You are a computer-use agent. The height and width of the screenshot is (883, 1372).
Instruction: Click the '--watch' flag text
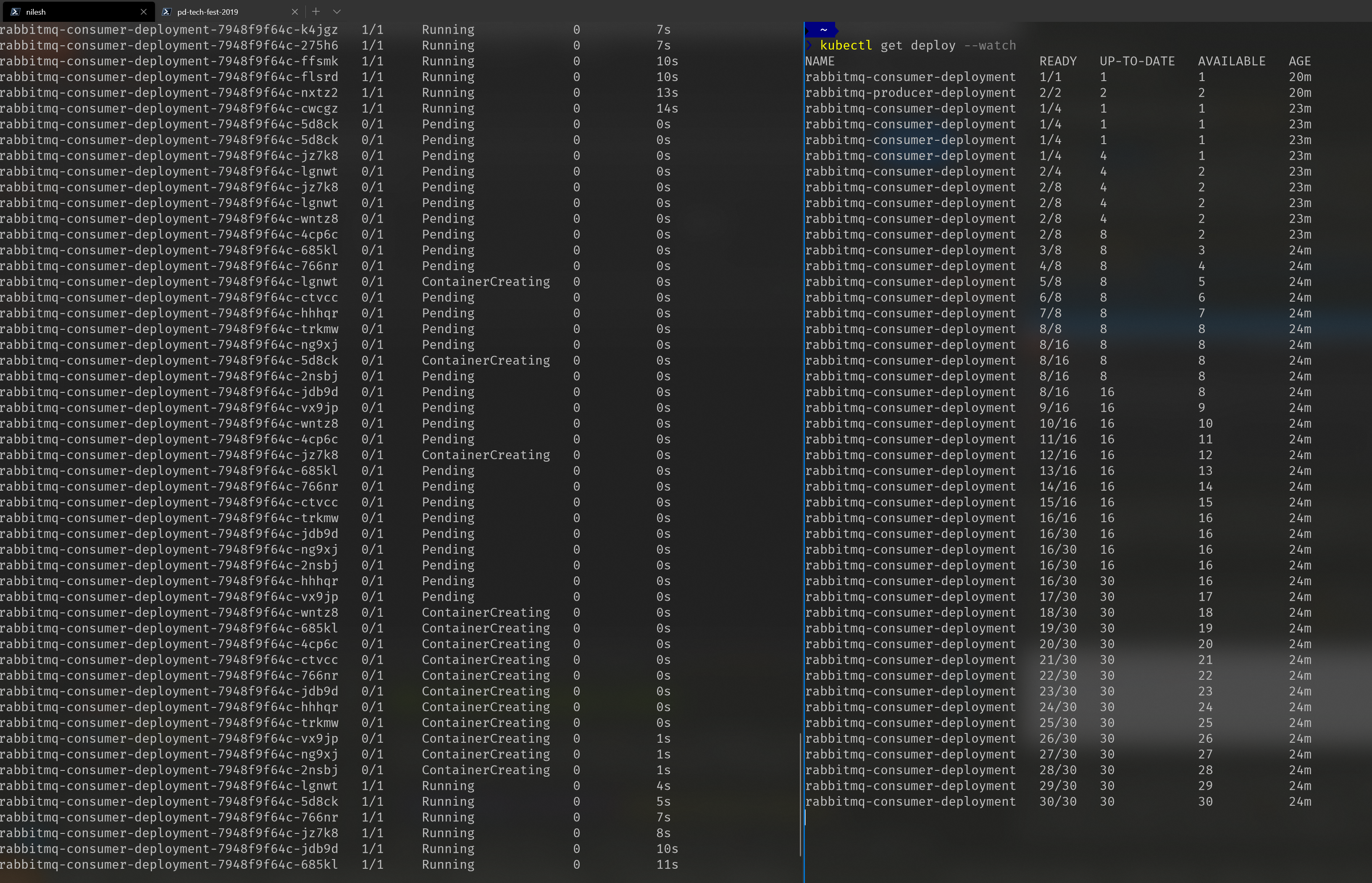point(990,45)
